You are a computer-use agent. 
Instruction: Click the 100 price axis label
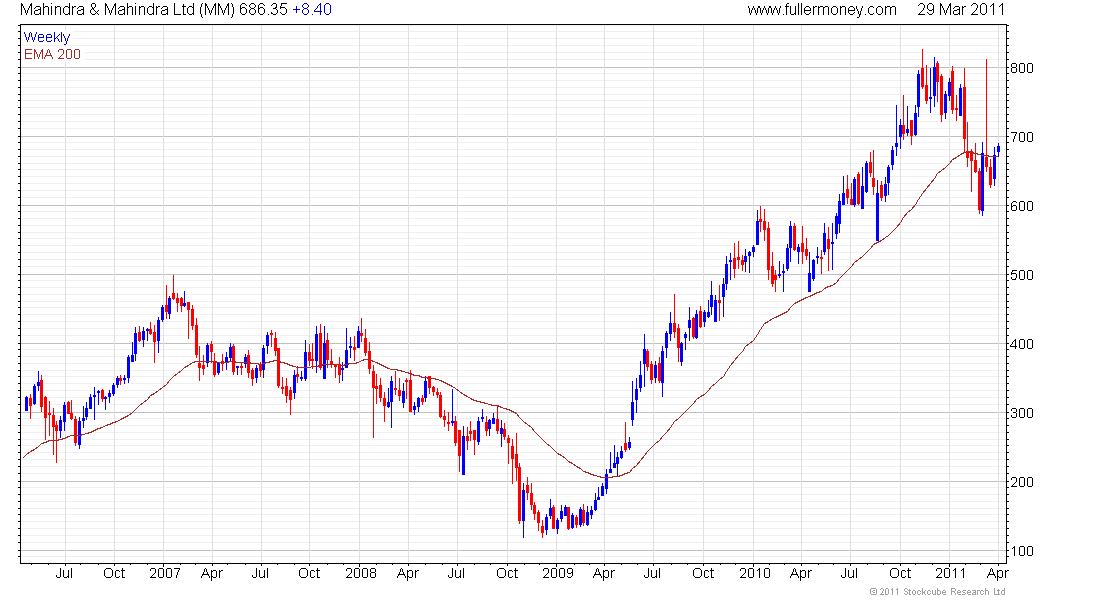(1021, 551)
